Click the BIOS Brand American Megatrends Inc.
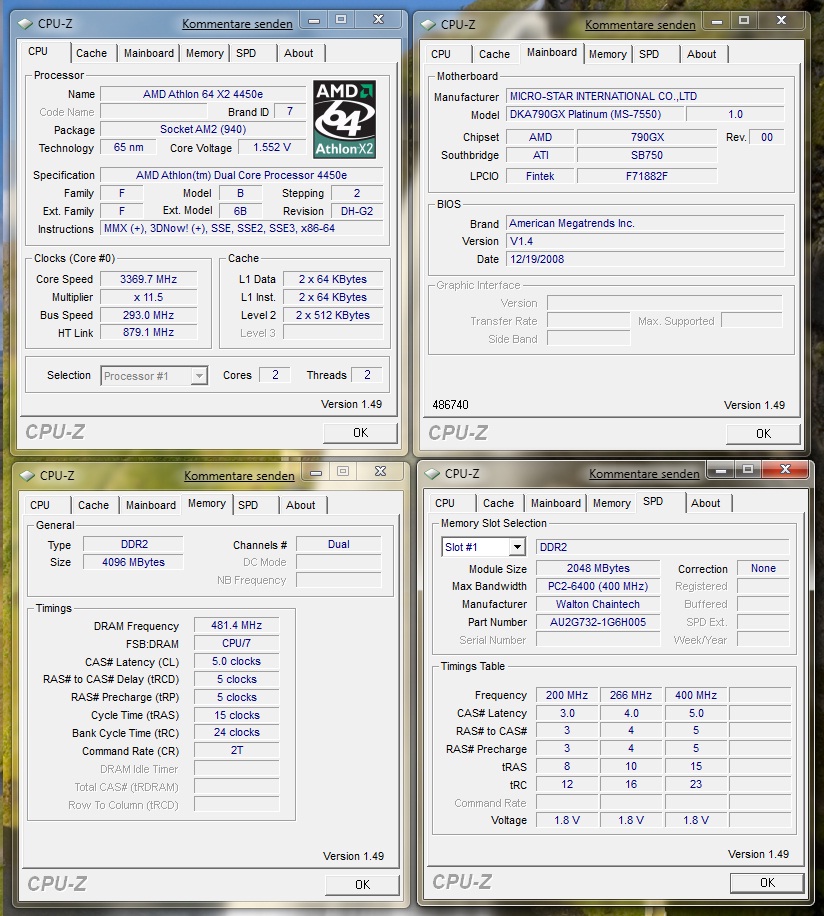This screenshot has width=824, height=916. click(645, 223)
